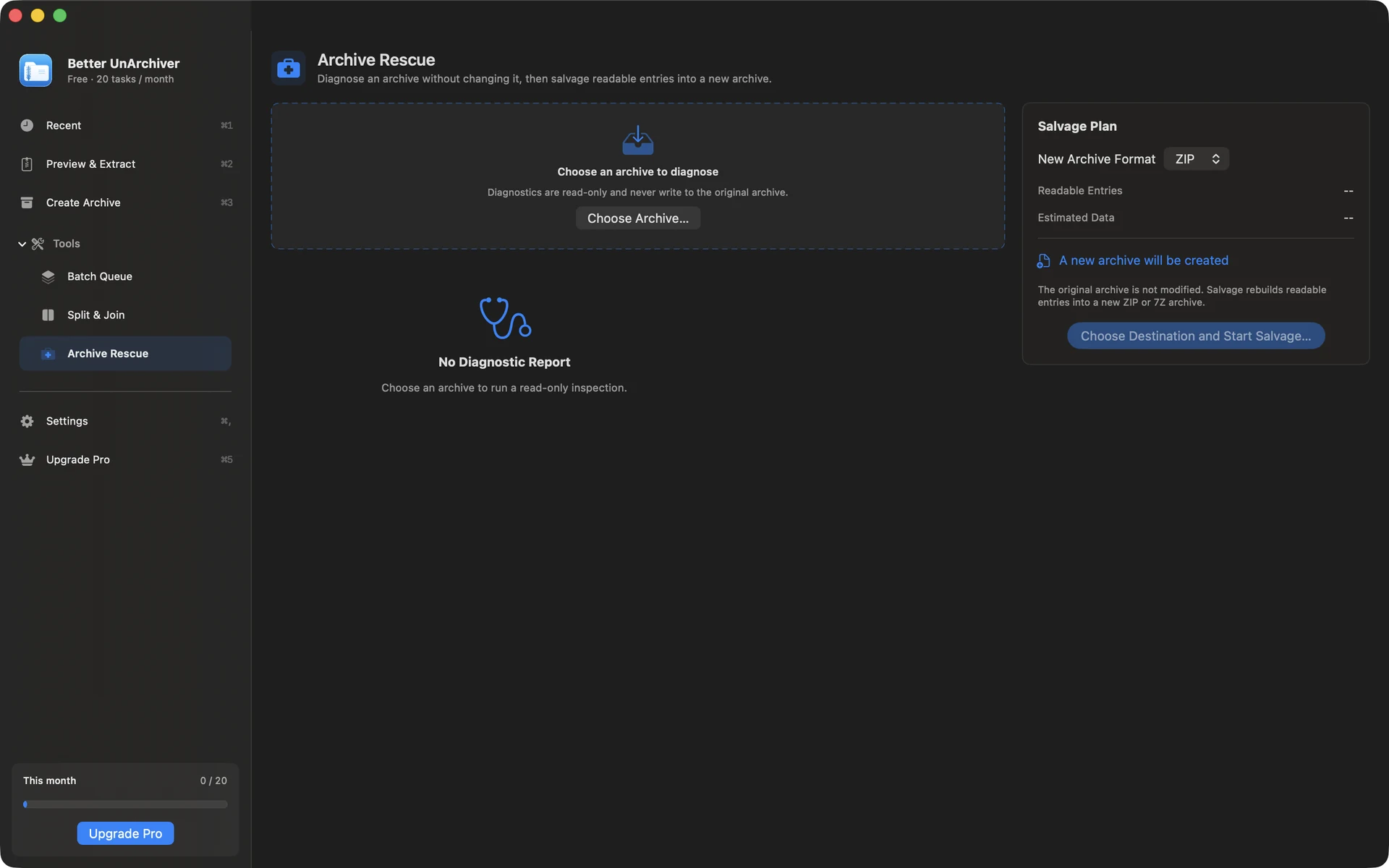Viewport: 1389px width, 868px height.
Task: Go to Preview & Extract
Action: 125,164
